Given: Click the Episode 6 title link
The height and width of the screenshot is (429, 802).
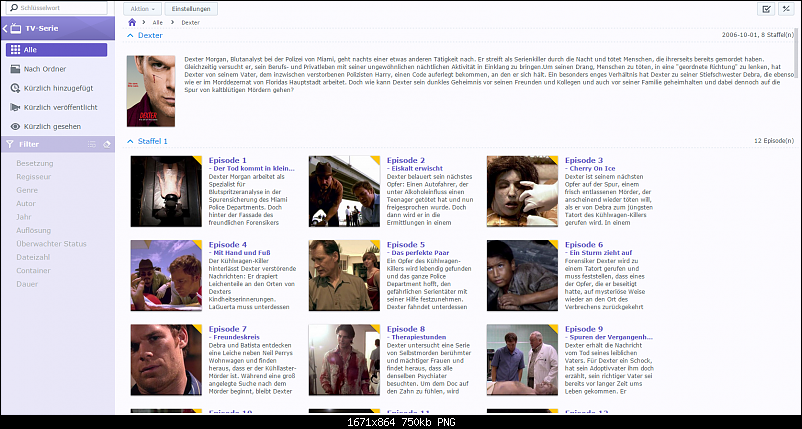Looking at the screenshot, I should pyautogui.click(x=584, y=244).
